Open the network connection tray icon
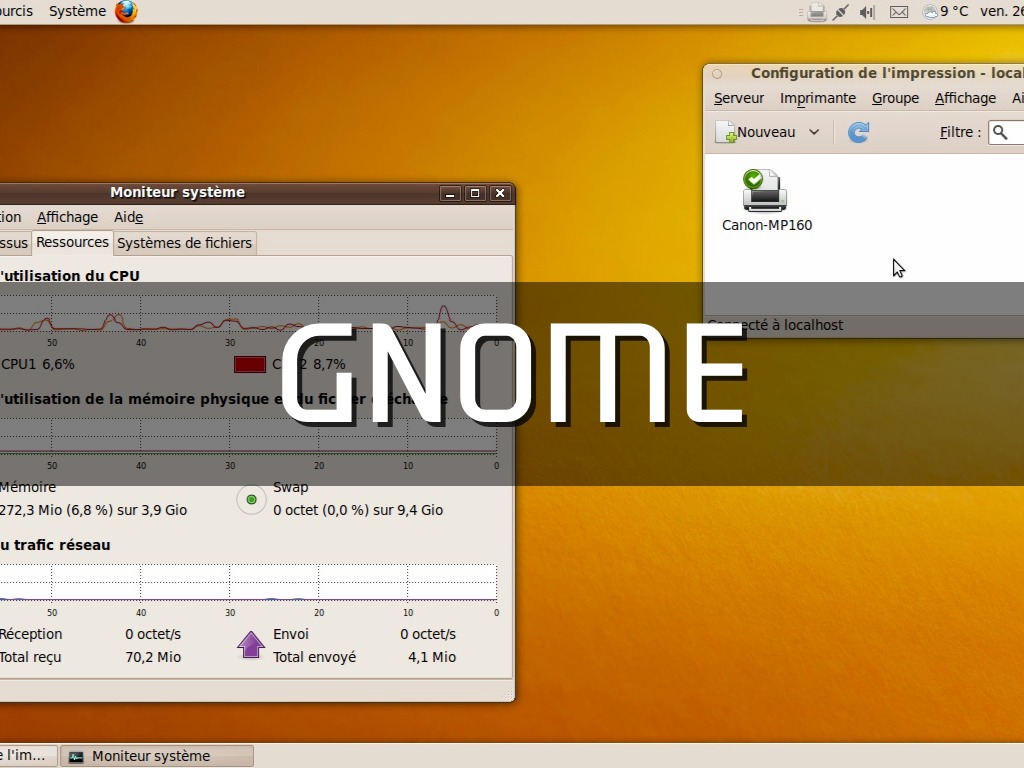Image resolution: width=1024 pixels, height=768 pixels. (841, 12)
